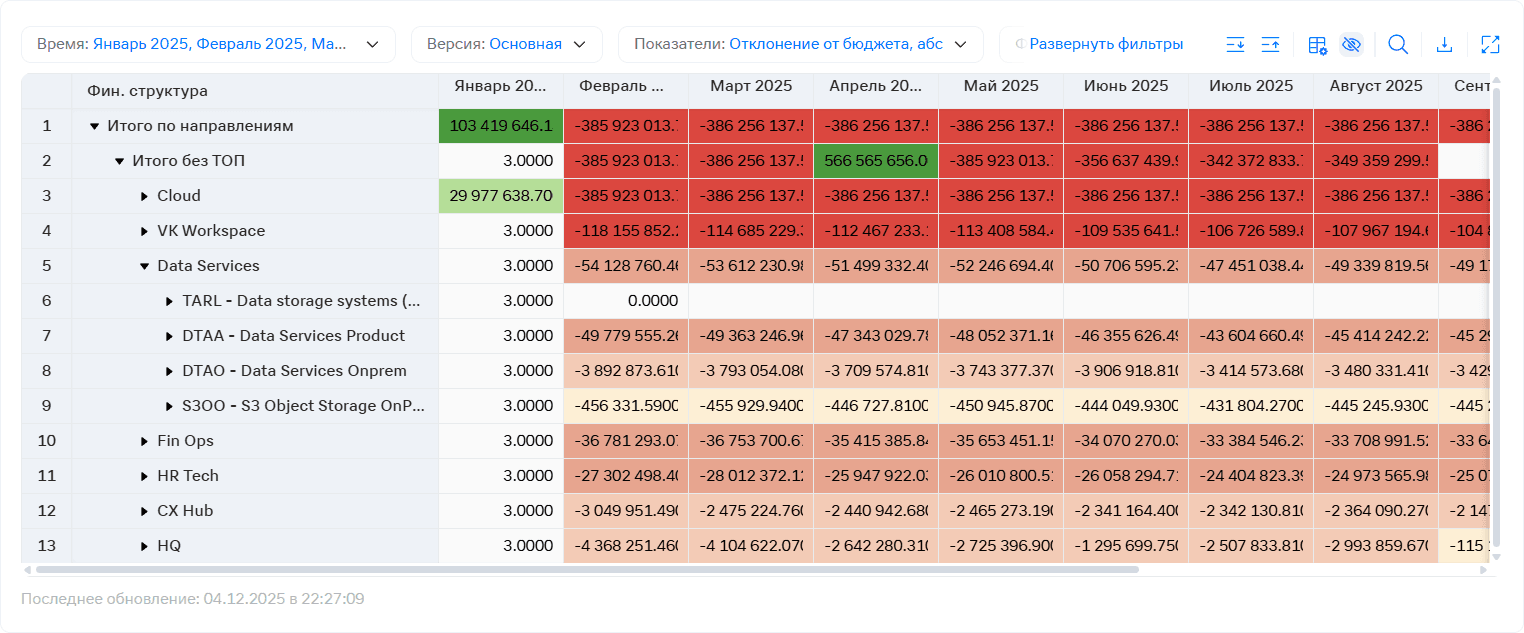Viewport: 1524px width, 633px height.
Task: Click Развернуть фильтры link
Action: click(x=1106, y=44)
